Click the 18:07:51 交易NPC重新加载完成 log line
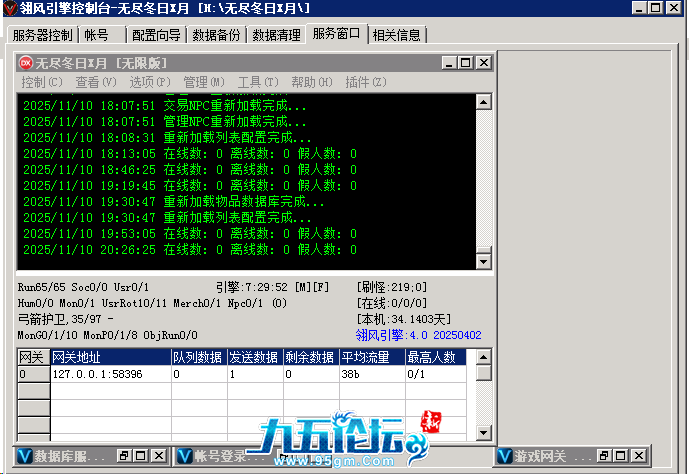This screenshot has height=474, width=689. click(165, 105)
